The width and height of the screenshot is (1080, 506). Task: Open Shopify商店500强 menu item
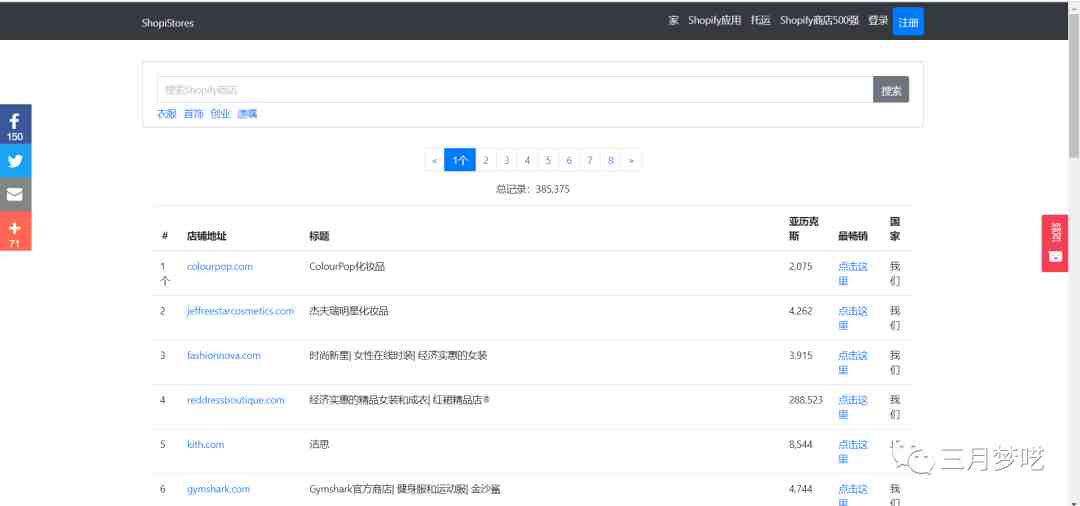click(x=819, y=21)
